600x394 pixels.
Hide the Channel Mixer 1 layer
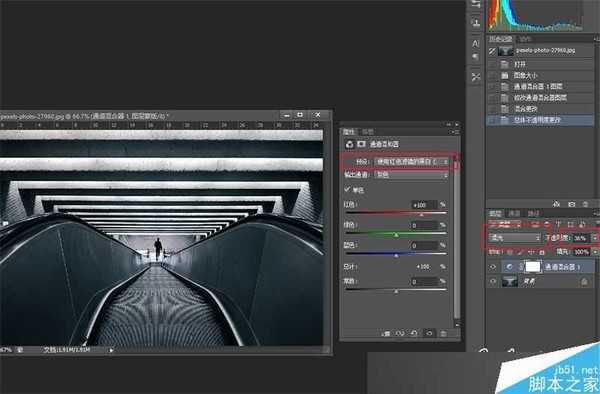[x=493, y=267]
